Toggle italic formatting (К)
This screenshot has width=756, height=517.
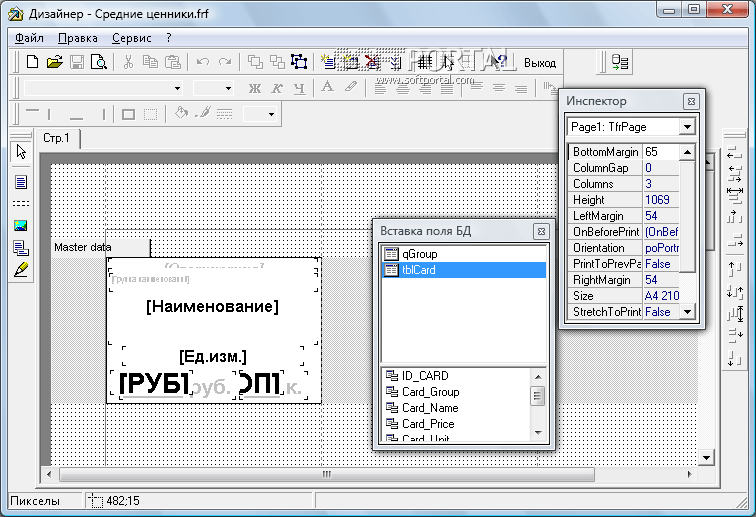[x=277, y=88]
